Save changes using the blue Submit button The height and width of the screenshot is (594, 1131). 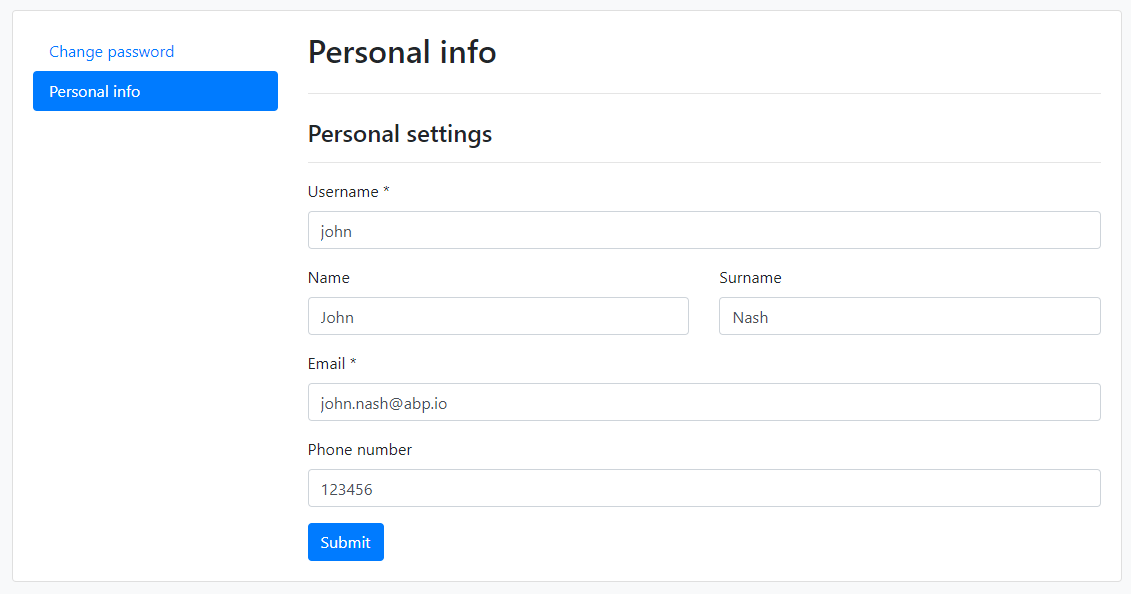pos(345,541)
